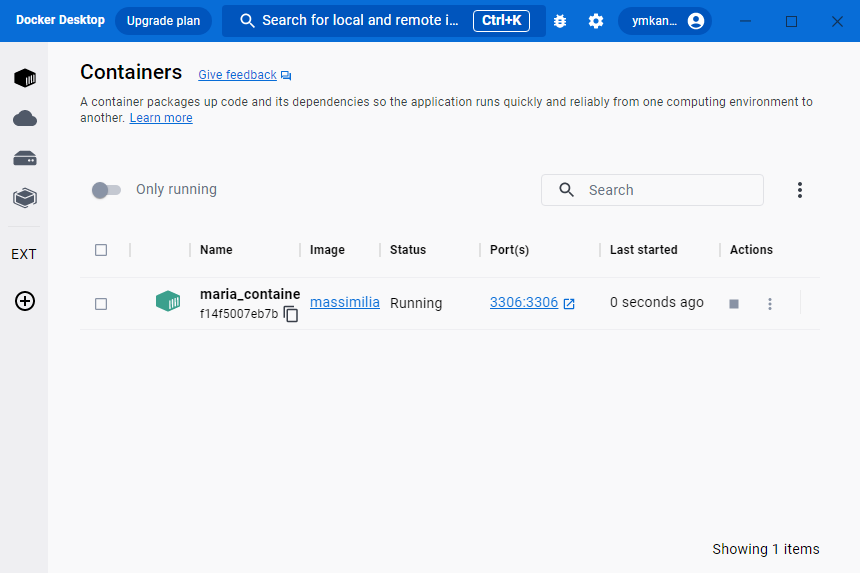Sort by the Name column header
This screenshot has height=573, width=860.
pos(216,250)
